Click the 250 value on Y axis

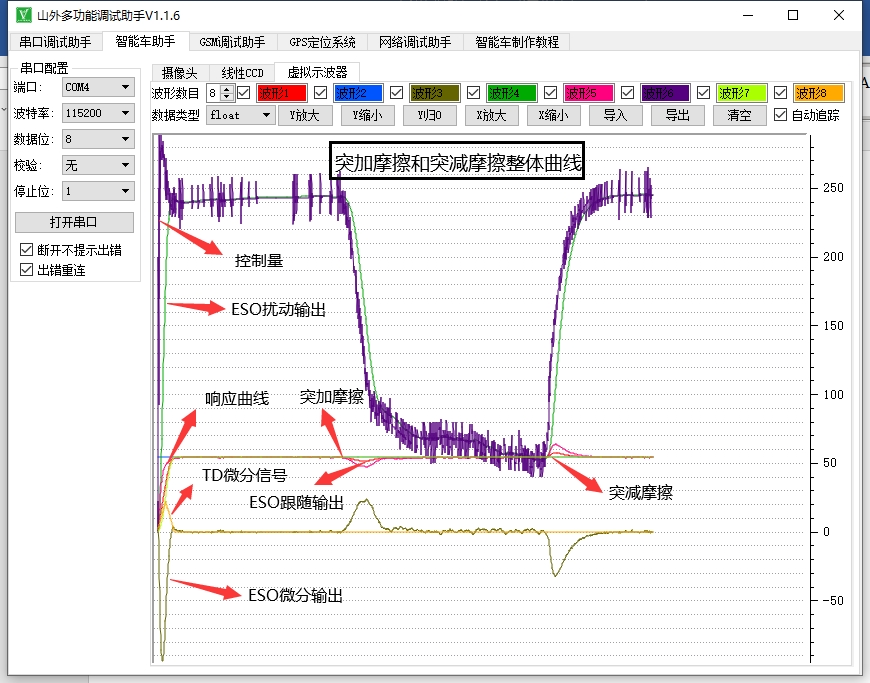pos(833,188)
